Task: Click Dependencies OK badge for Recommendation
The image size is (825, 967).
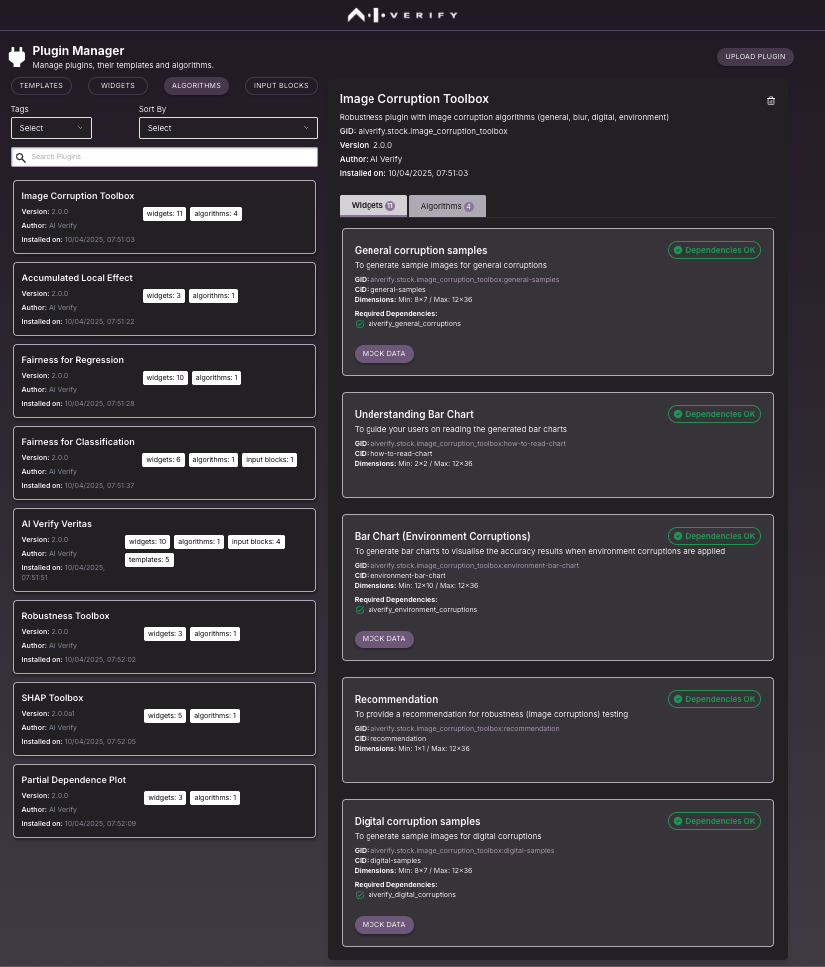Action: coord(714,699)
